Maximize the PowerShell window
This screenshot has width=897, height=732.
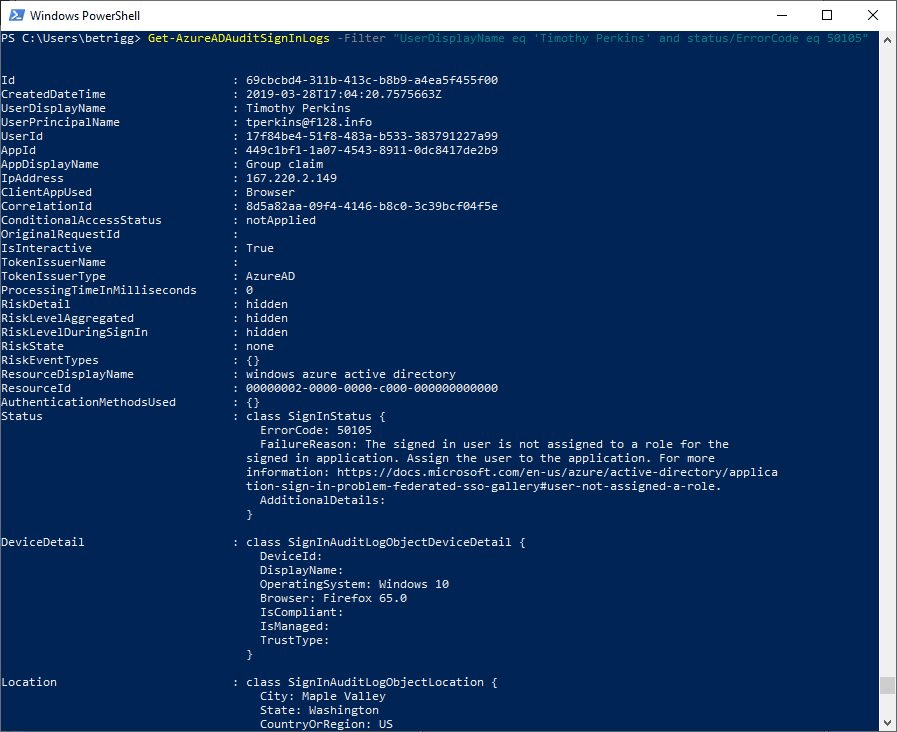[825, 15]
